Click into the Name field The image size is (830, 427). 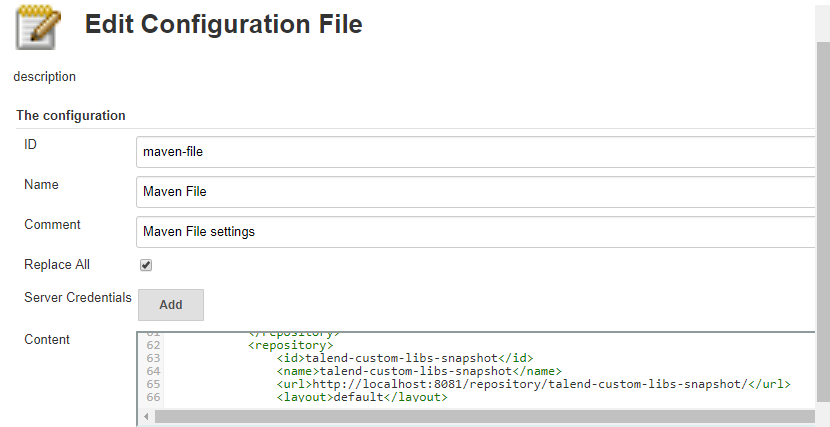475,192
